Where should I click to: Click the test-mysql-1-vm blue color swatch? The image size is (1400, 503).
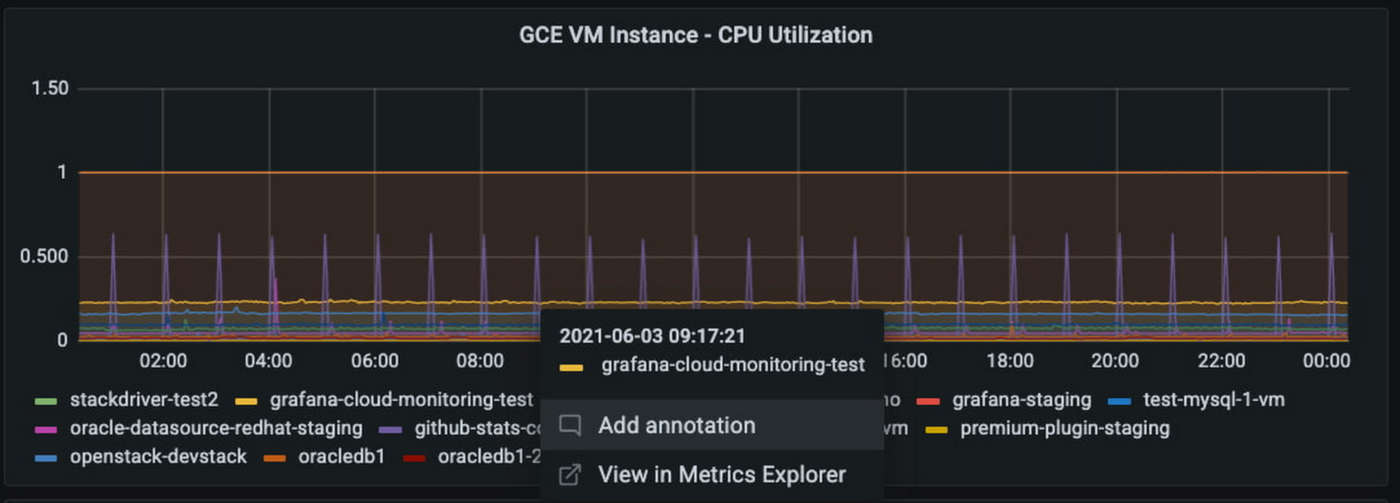1121,401
